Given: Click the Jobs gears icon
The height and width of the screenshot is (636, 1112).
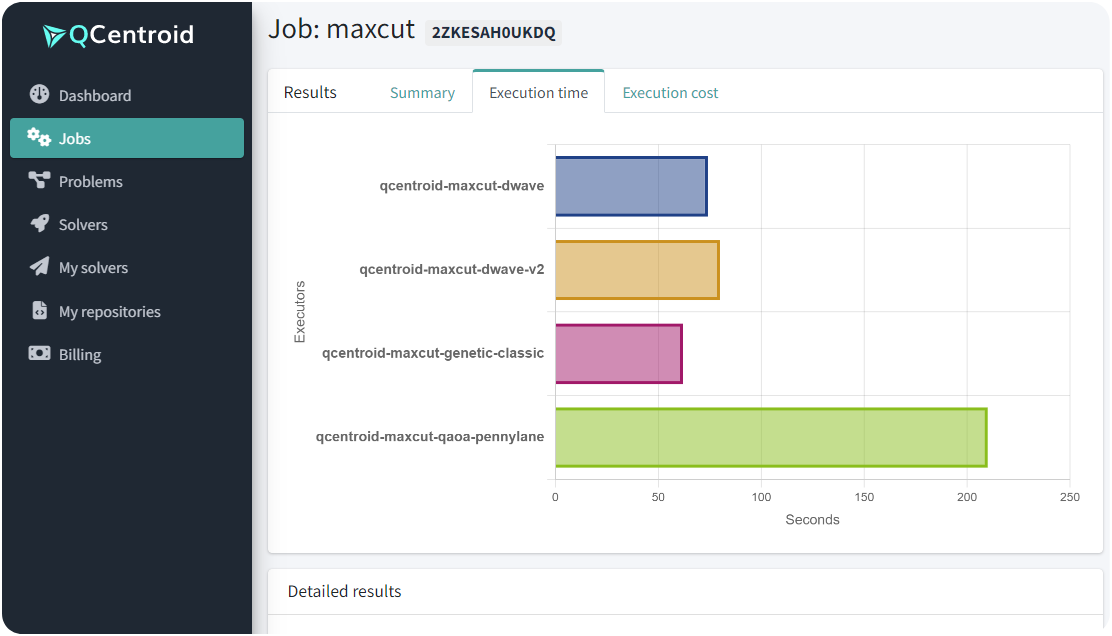Looking at the screenshot, I should 39,138.
